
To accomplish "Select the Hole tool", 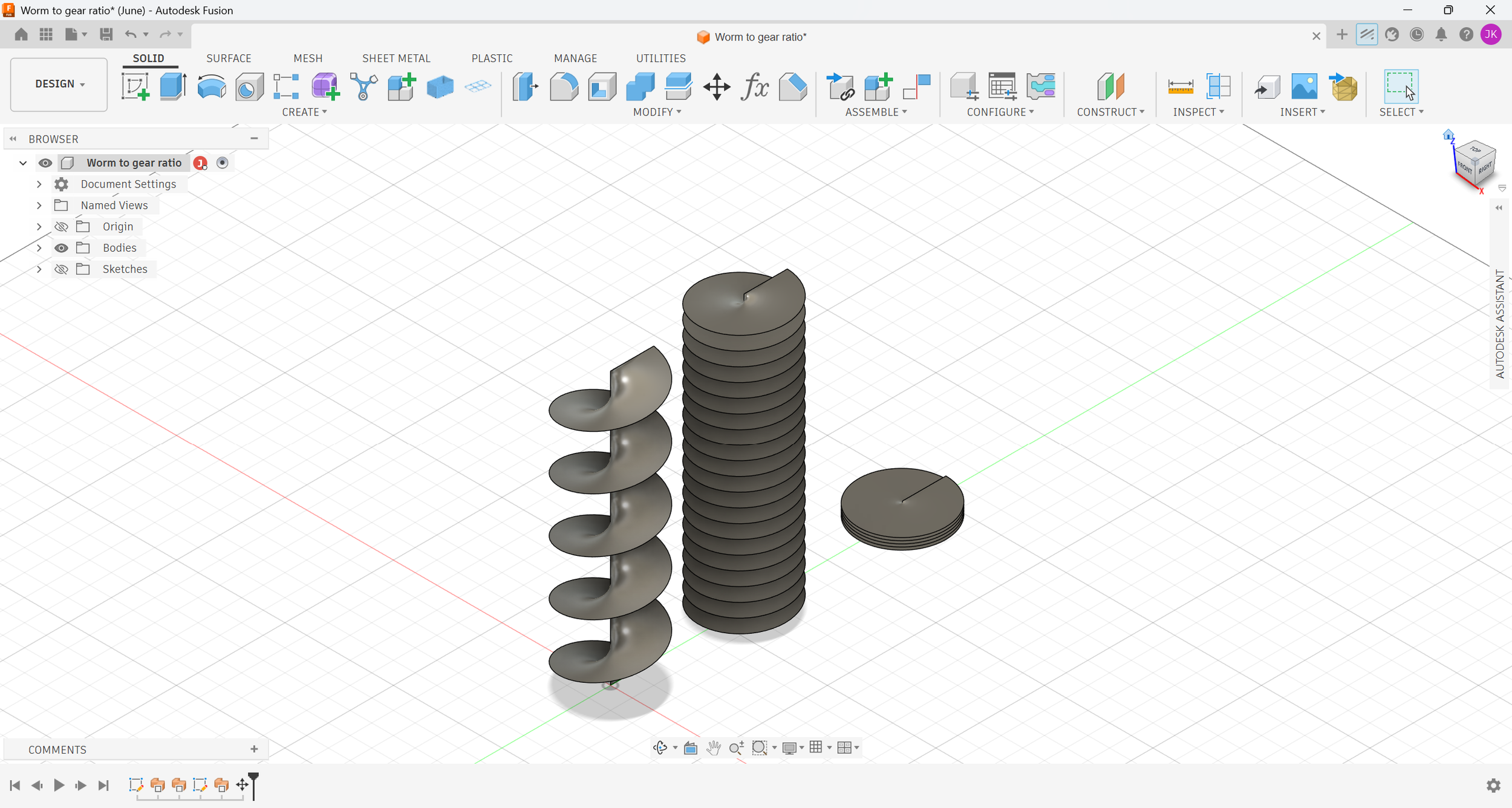I will pos(249,86).
